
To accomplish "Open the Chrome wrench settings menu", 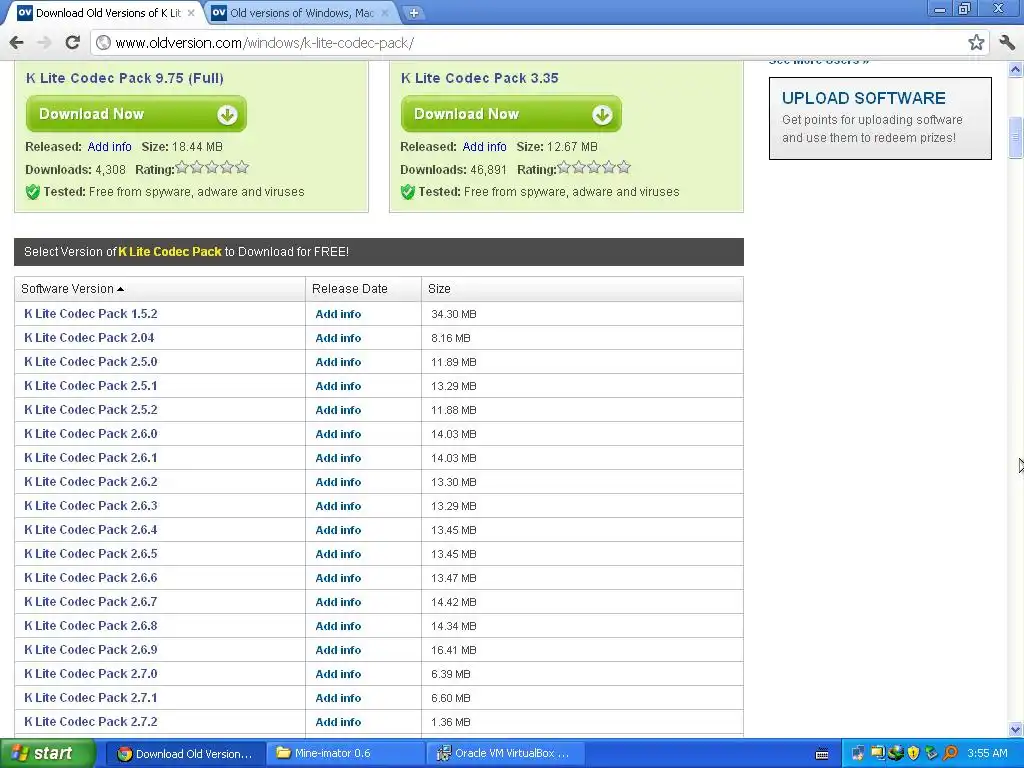I will pyautogui.click(x=1006, y=43).
